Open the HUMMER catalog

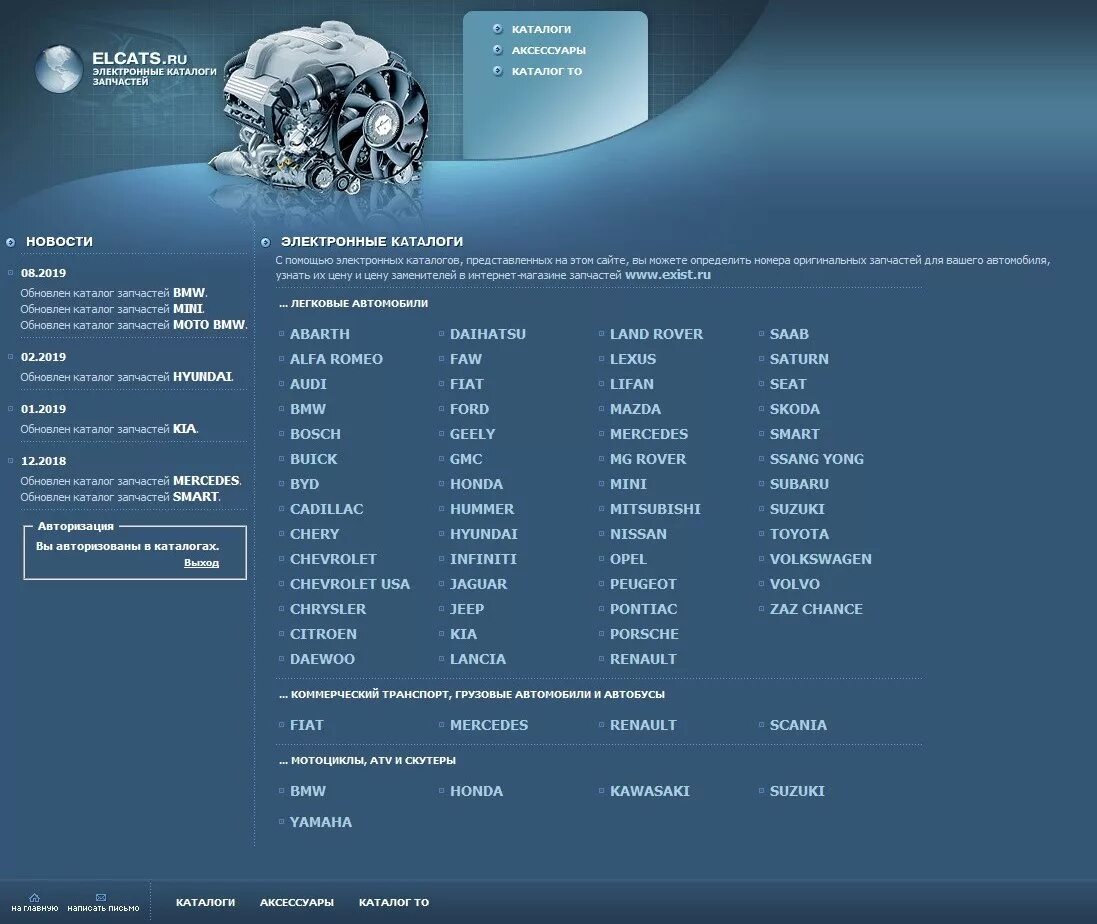tap(482, 509)
